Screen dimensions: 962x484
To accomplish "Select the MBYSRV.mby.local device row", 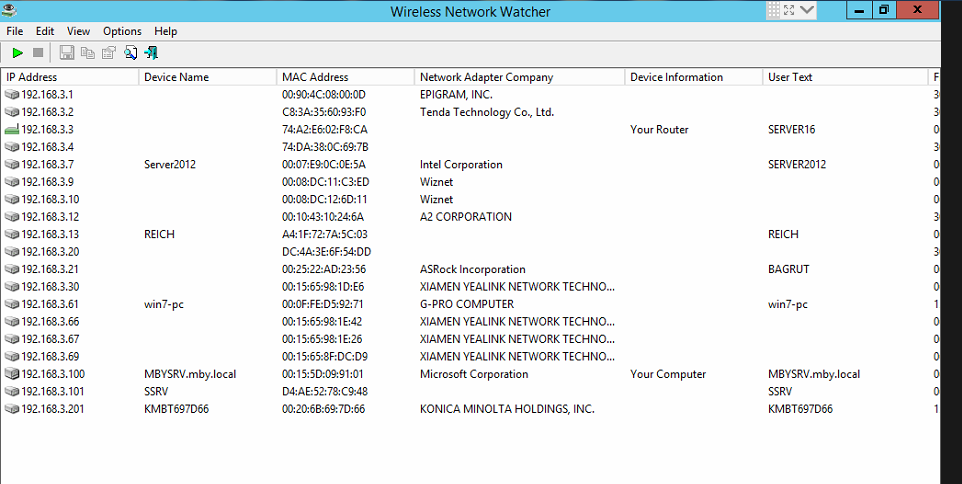I will coord(189,374).
